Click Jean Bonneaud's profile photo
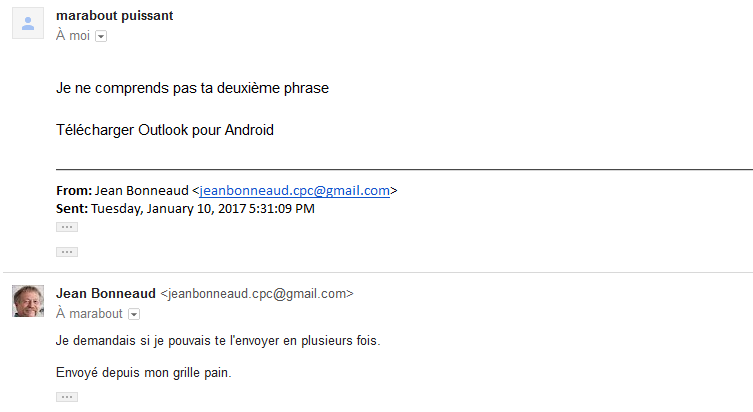 pyautogui.click(x=27, y=301)
